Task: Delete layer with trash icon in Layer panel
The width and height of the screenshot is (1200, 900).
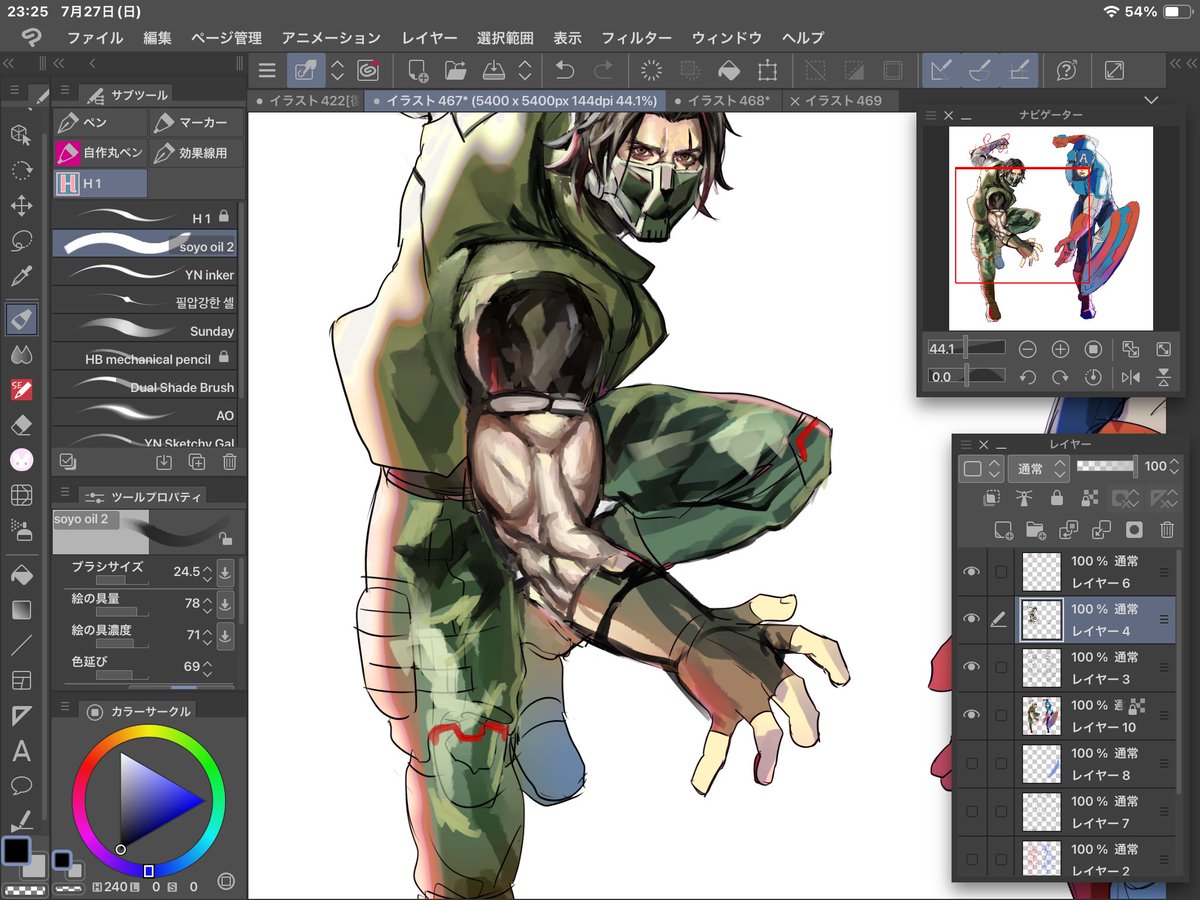Action: click(1166, 530)
